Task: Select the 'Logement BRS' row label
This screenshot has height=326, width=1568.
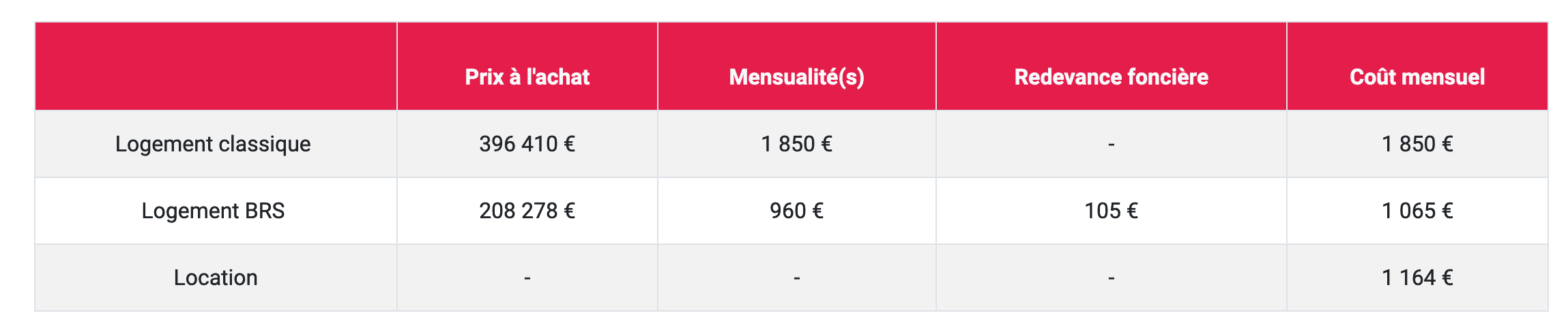Action: tap(213, 211)
